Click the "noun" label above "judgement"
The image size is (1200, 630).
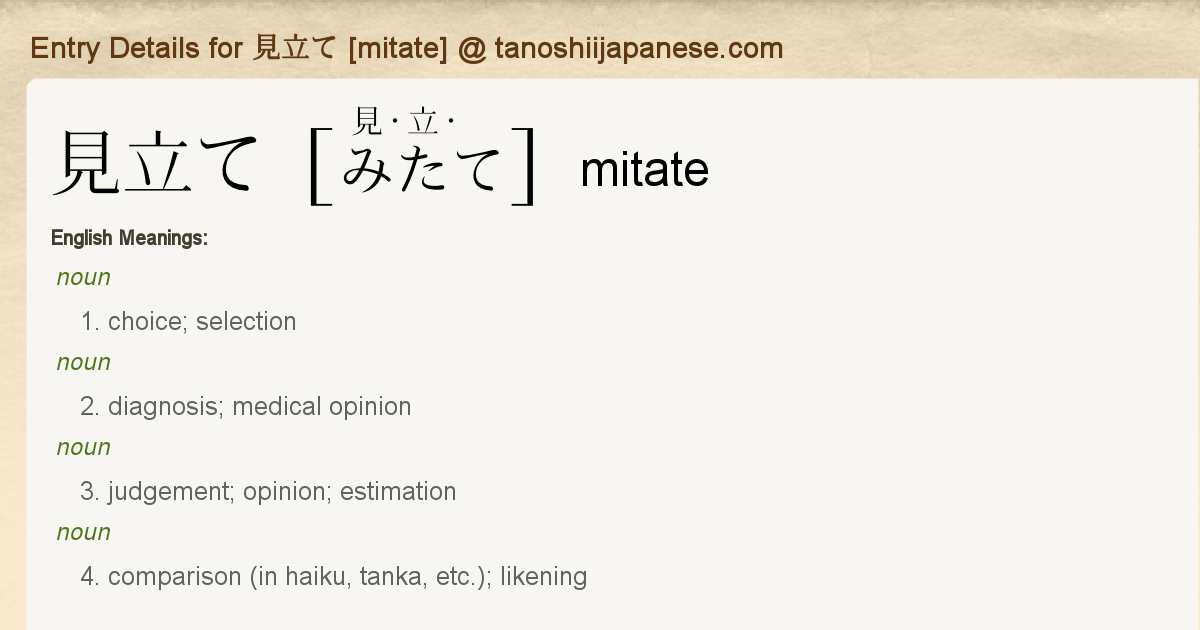pyautogui.click(x=84, y=447)
